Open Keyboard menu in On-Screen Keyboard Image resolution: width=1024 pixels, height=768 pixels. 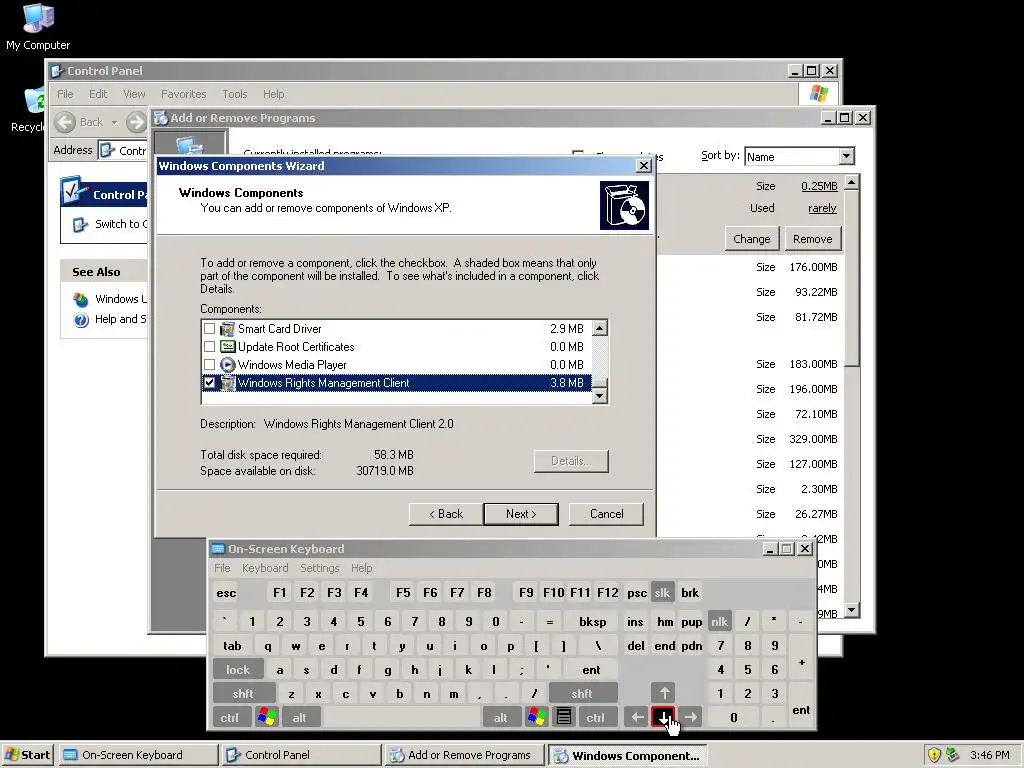265,568
